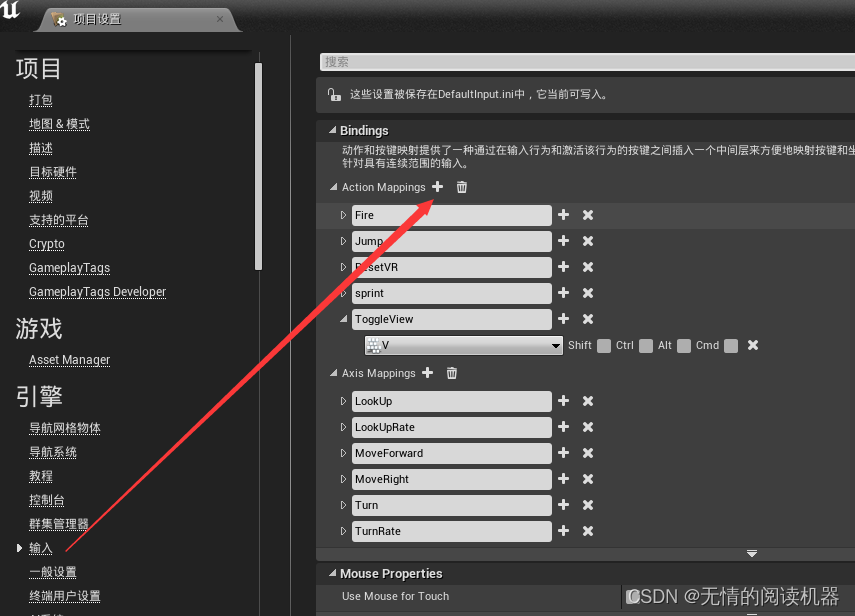Add a key binding to MoveForward axis

pos(563,452)
